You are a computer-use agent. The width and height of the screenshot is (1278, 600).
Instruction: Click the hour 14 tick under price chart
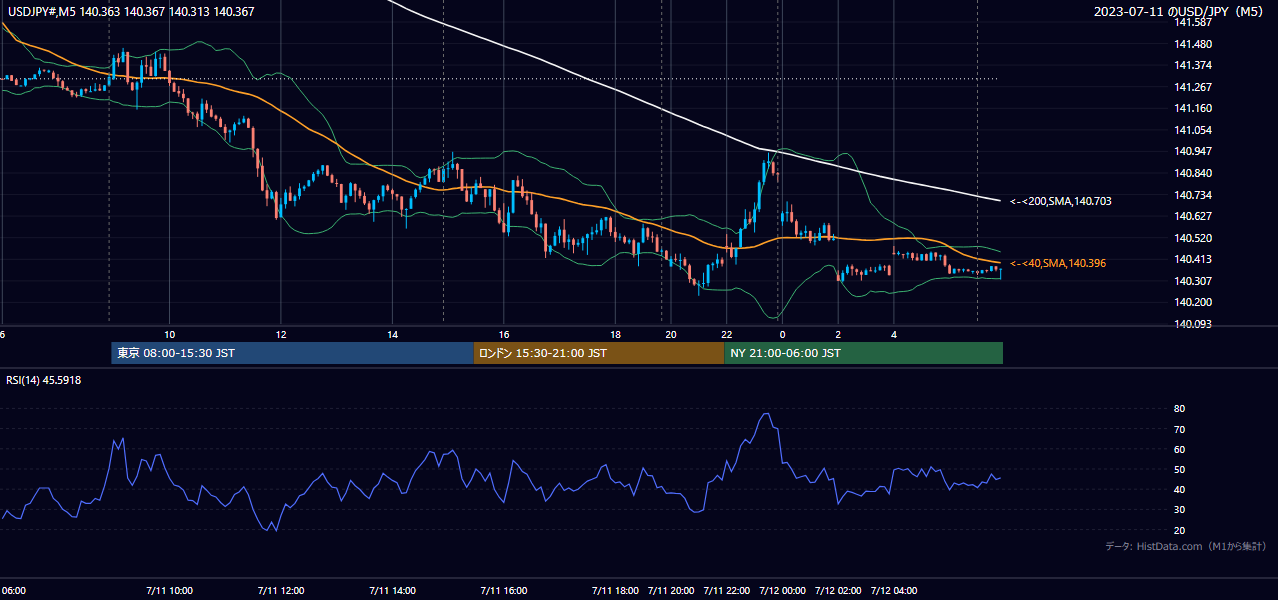pyautogui.click(x=393, y=334)
